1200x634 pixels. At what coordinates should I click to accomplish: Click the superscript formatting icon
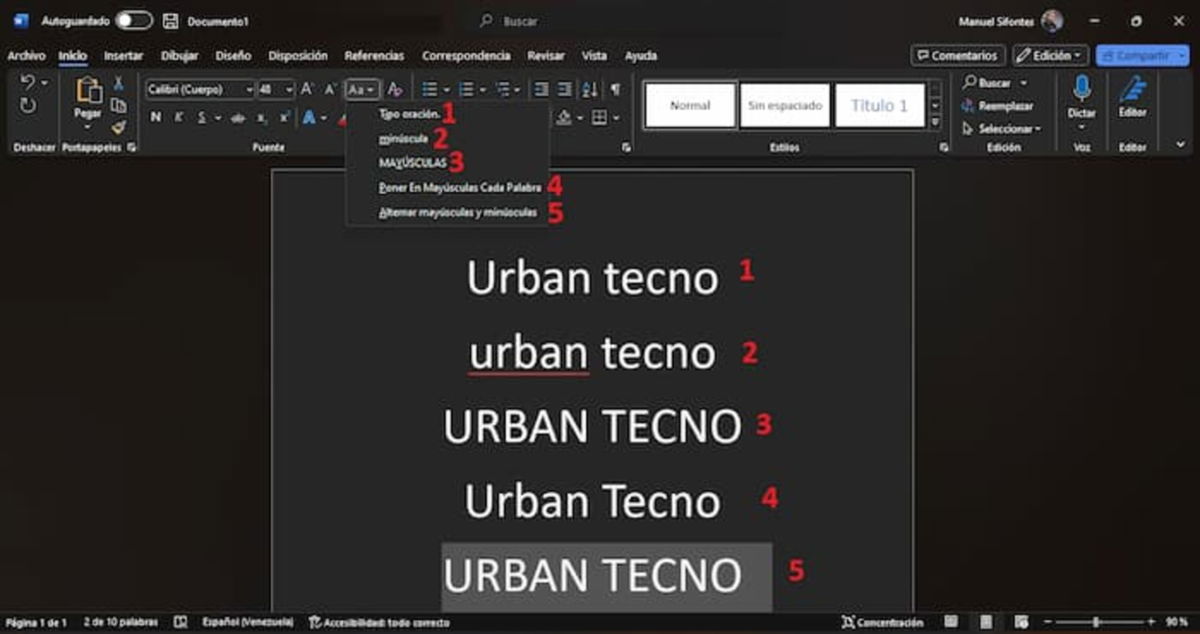286,118
